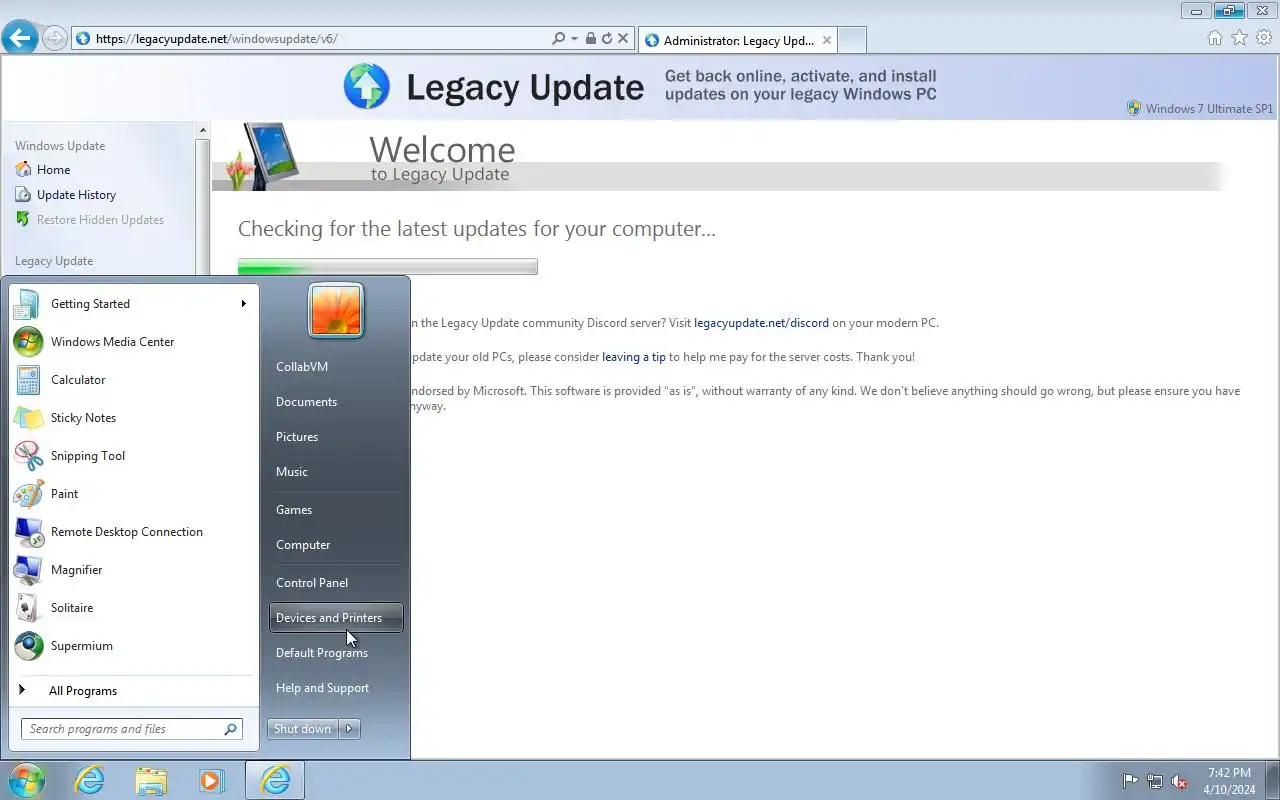Image resolution: width=1280 pixels, height=800 pixels.
Task: Open Help and Support
Action: [x=335, y=688]
